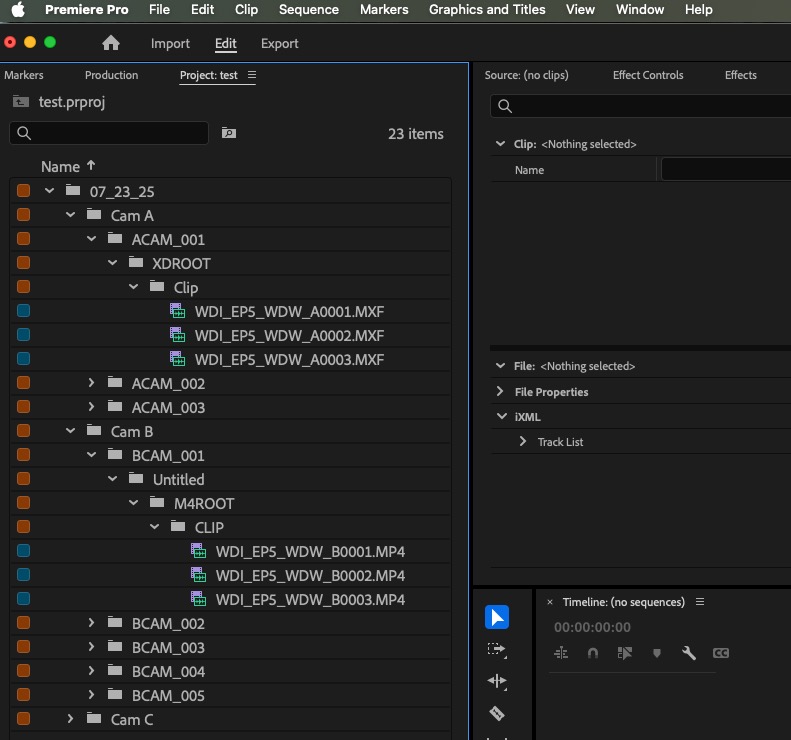
Task: Toggle timeline snapping magnet icon
Action: [x=593, y=653]
